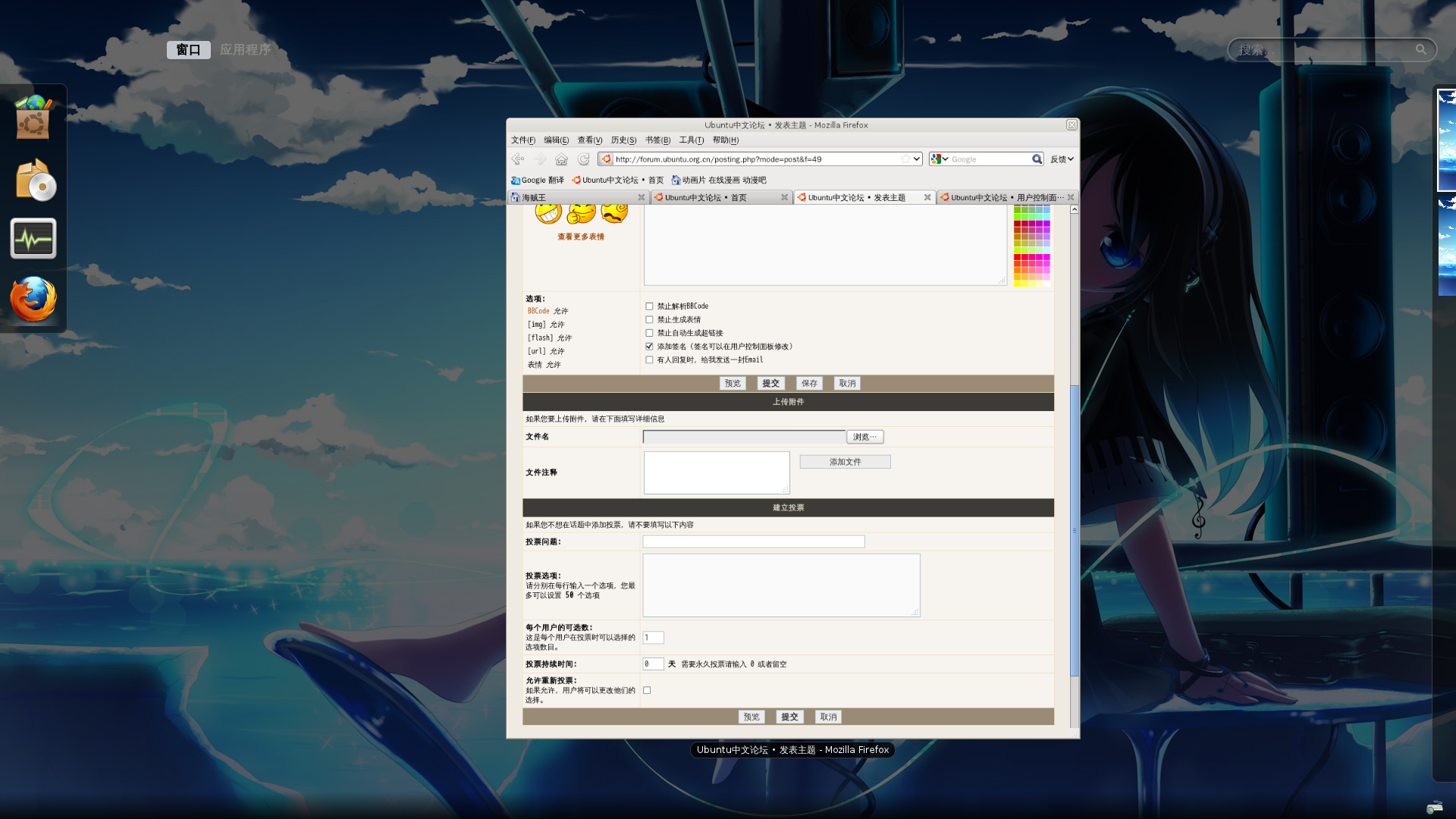Open the disc installer dock icon
The width and height of the screenshot is (1456, 819).
pos(35,180)
